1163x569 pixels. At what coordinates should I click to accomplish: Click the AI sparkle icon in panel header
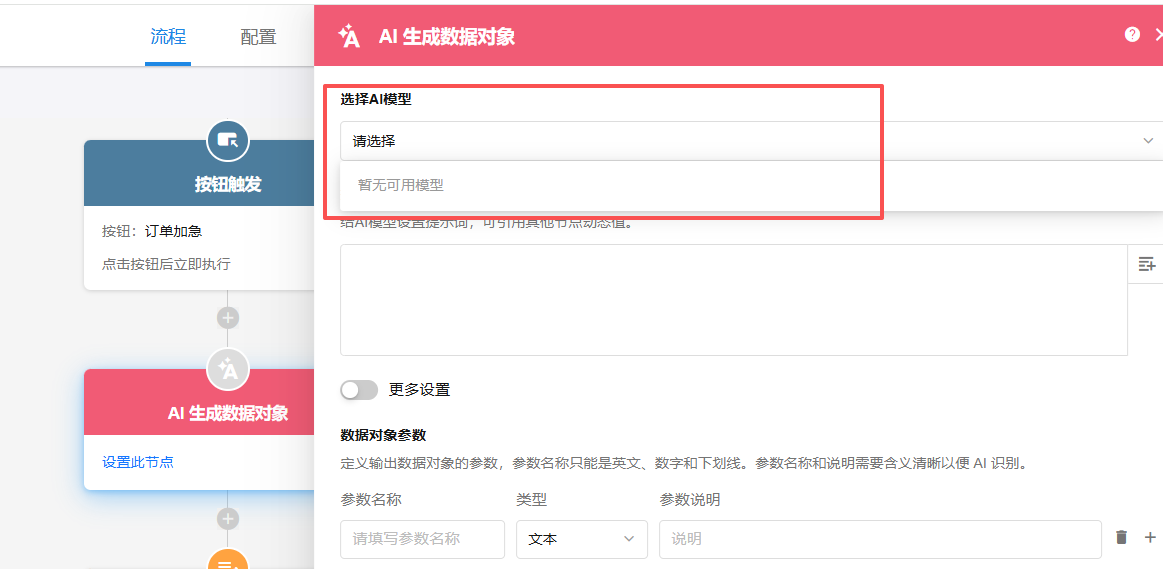tap(349, 36)
